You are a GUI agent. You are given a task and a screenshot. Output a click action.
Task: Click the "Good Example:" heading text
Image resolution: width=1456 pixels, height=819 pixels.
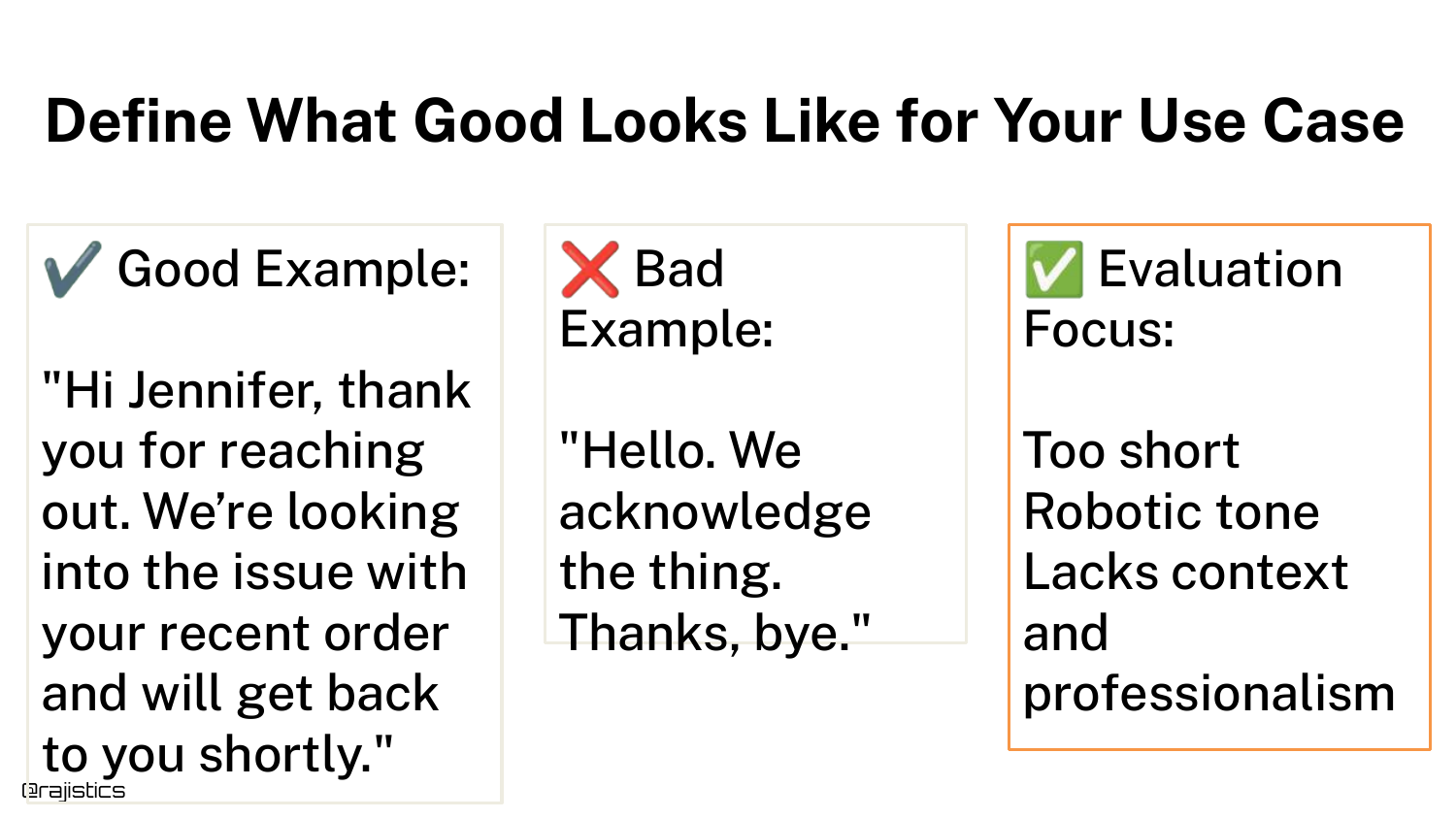tap(293, 269)
